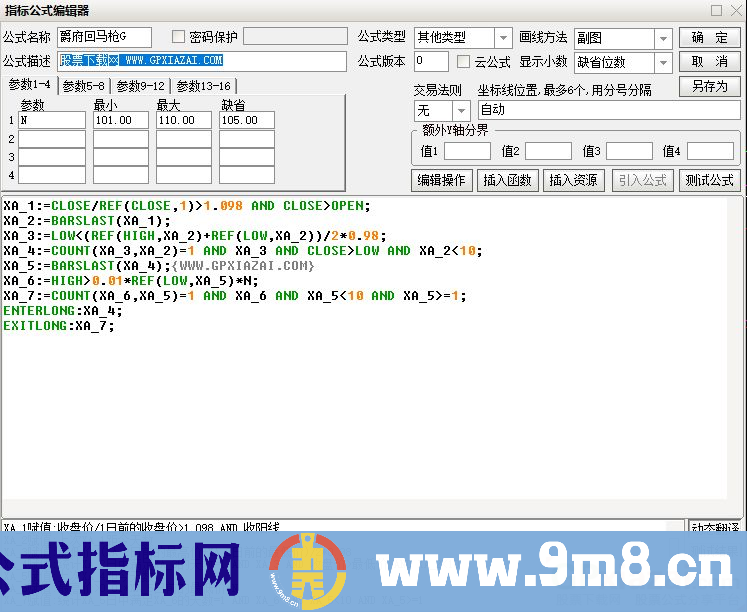Click the EXITLONG:XA_7 code line

(59, 326)
